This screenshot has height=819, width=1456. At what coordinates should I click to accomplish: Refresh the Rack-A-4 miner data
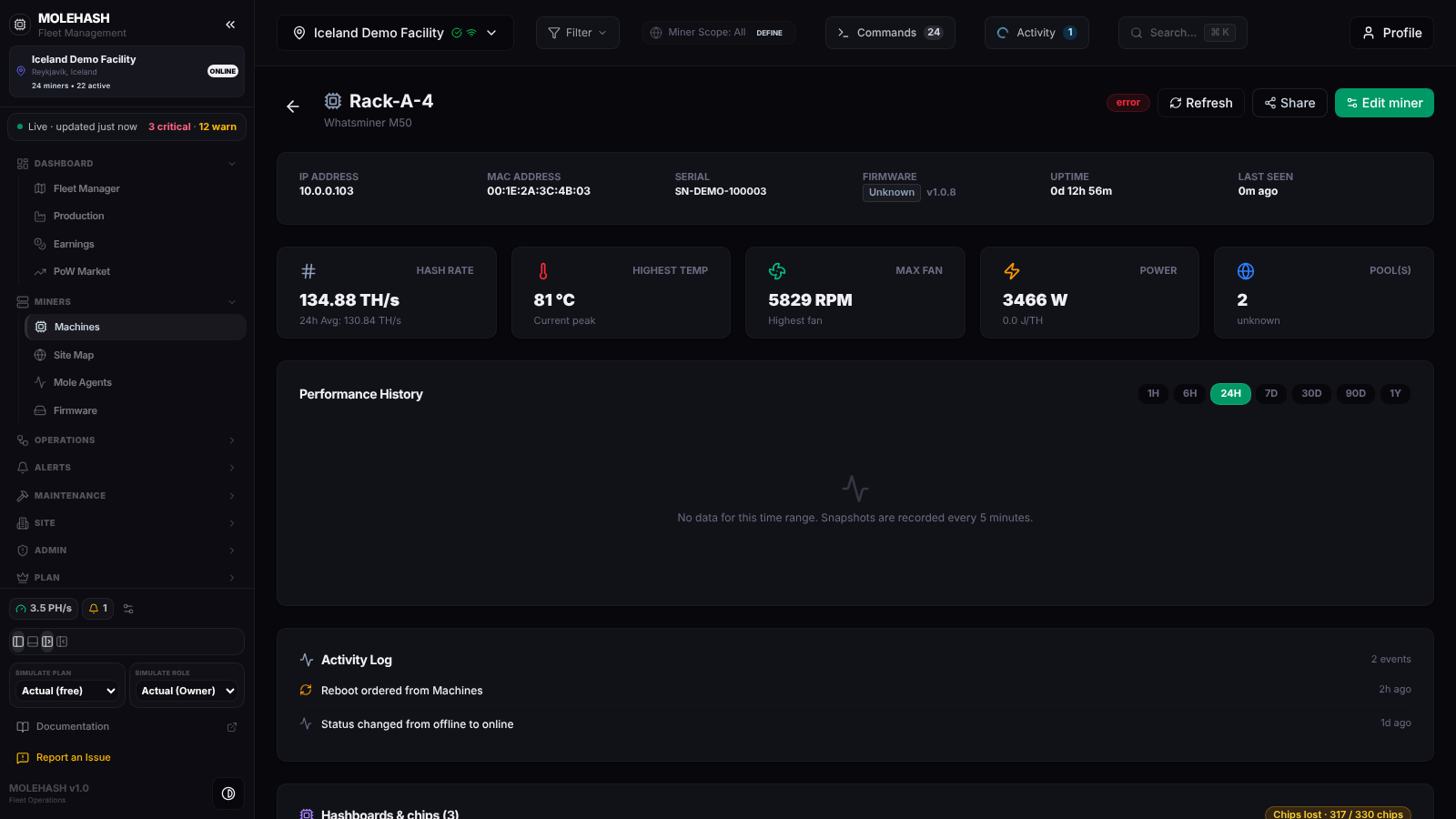(1201, 103)
